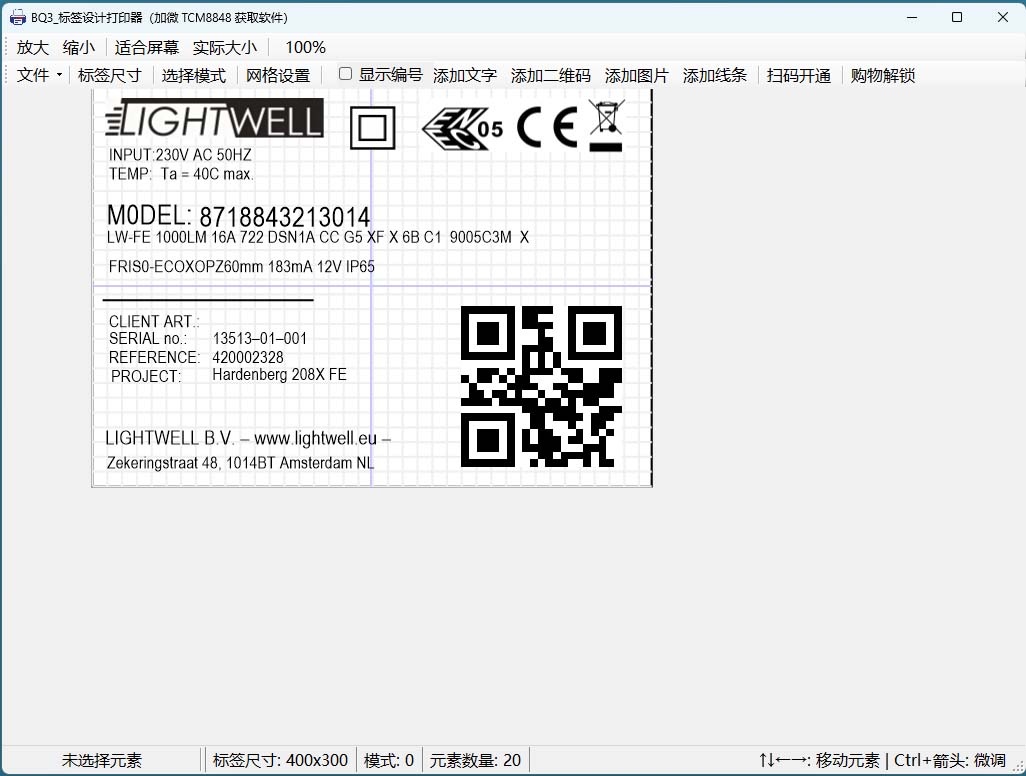Viewport: 1026px width, 776px height.
Task: Open 标签尺寸 label size settings
Action: tap(109, 75)
